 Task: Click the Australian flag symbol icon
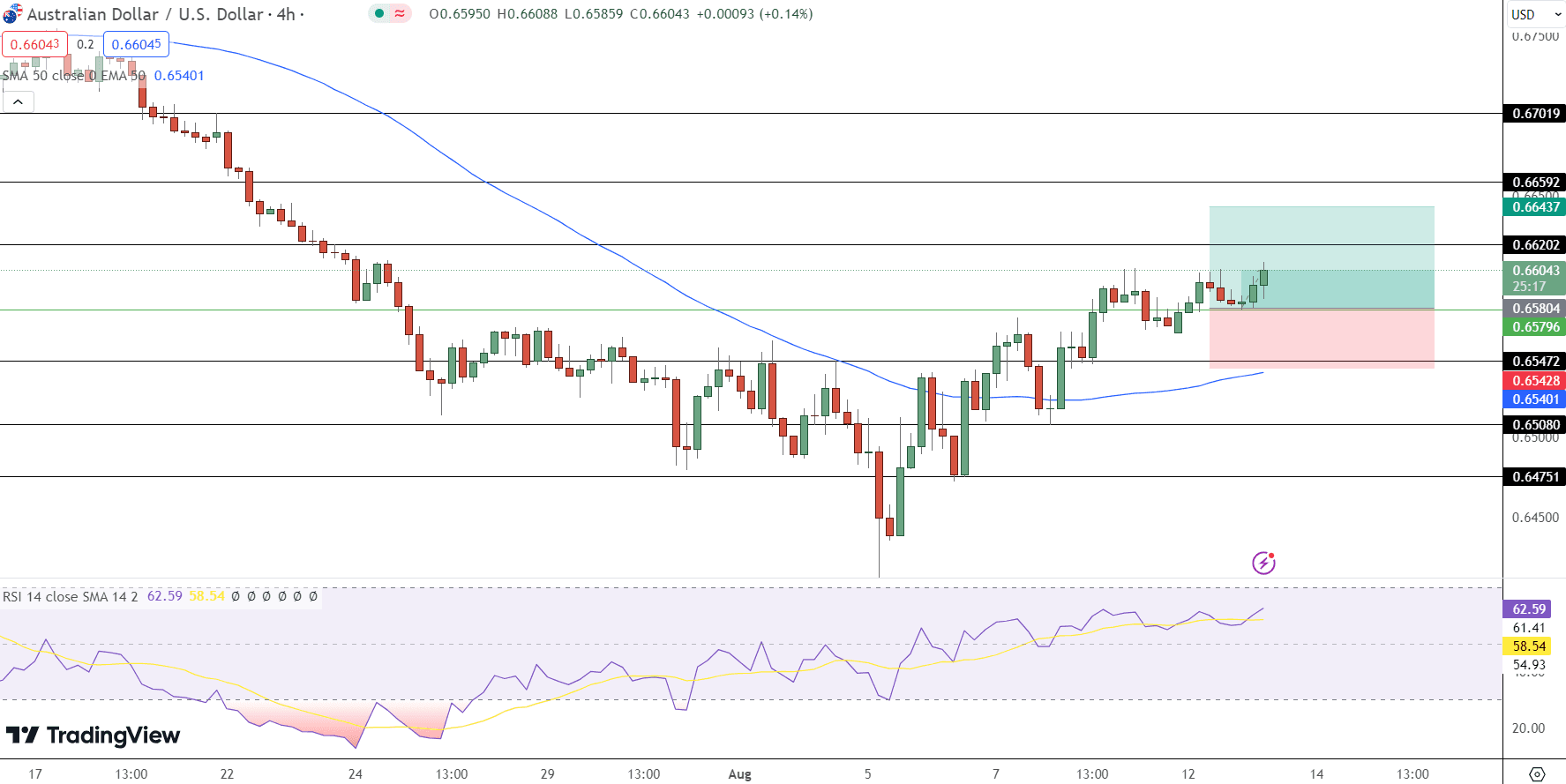pos(12,13)
